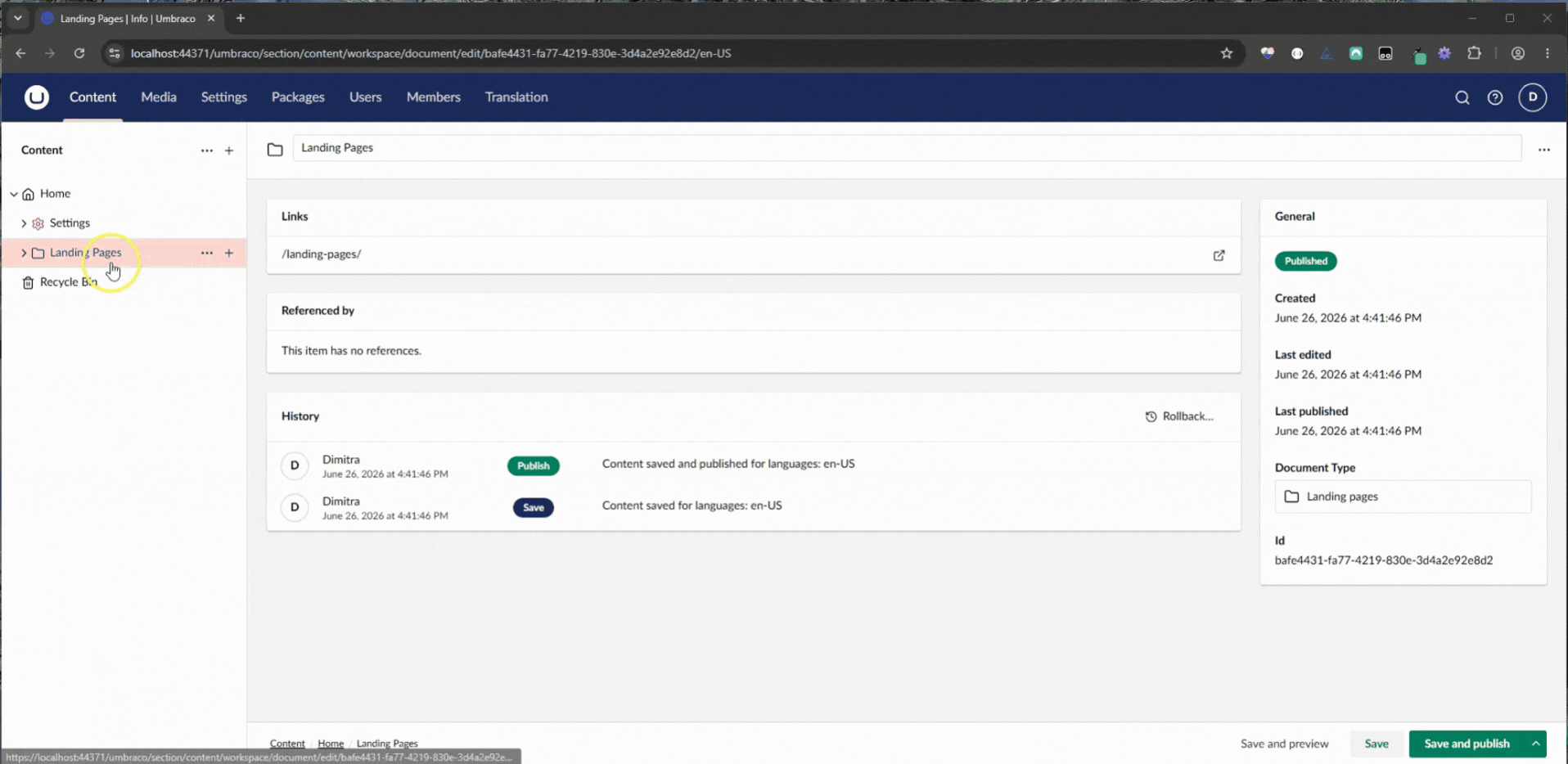Image resolution: width=1568 pixels, height=764 pixels.
Task: Click the plus icon beside Content header
Action: point(229,151)
